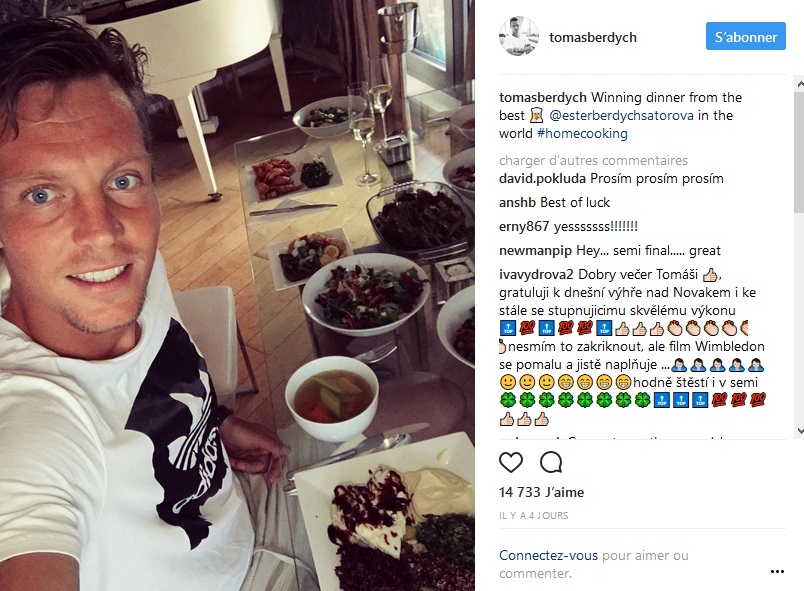Click the scrollbar up arrow in comments
The width and height of the screenshot is (804, 591).
799,84
